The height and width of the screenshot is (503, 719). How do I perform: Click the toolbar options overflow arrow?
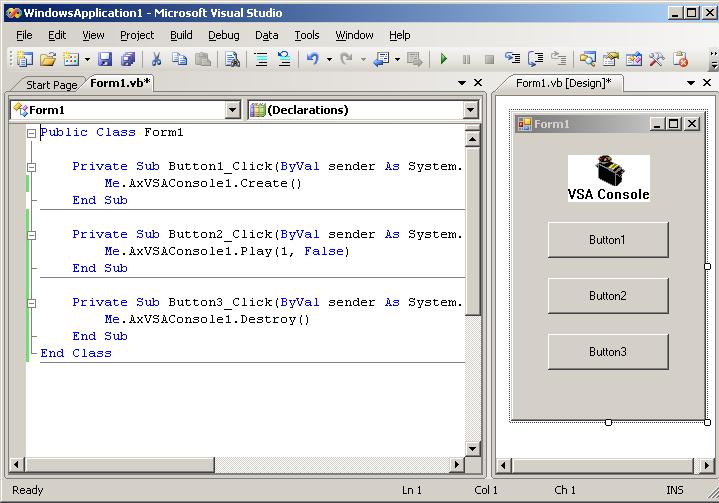pyautogui.click(x=713, y=60)
